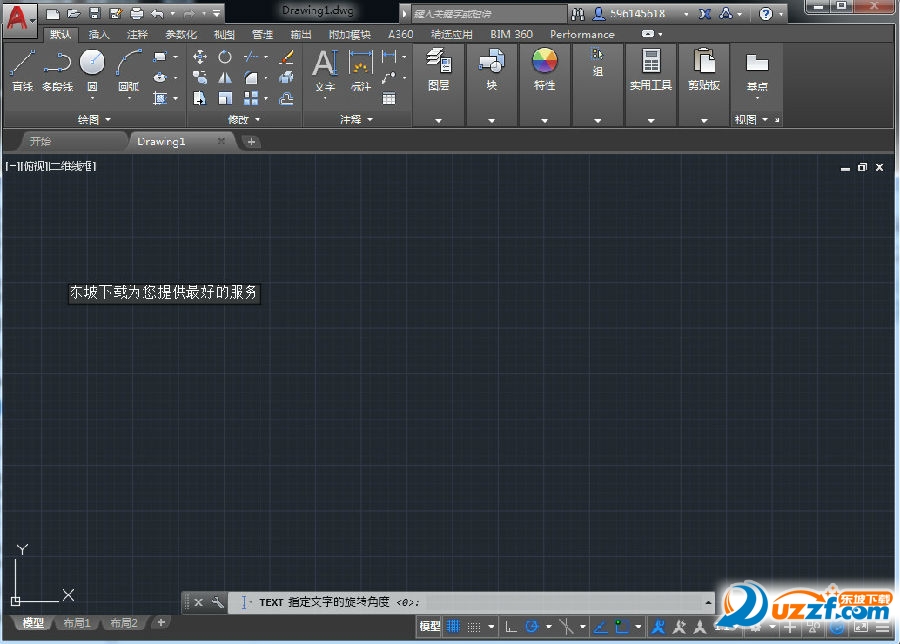Toggle grid display in status bar
900x644 pixels.
[453, 626]
